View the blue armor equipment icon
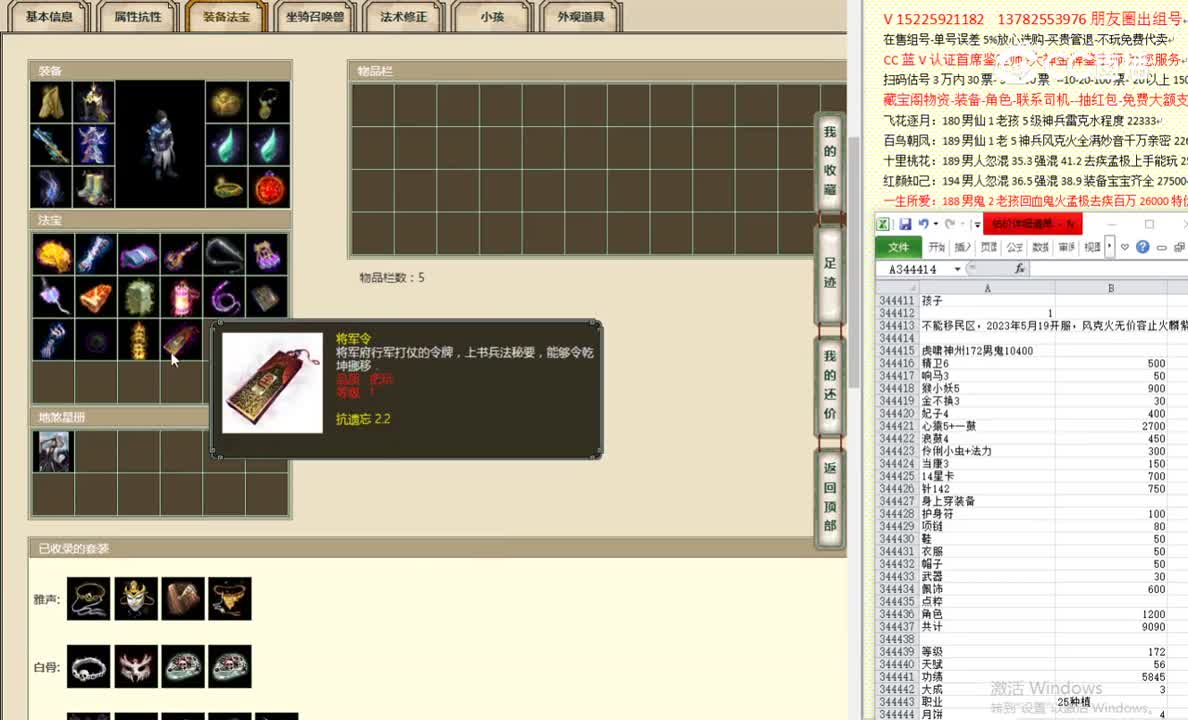1188x720 pixels. (94, 145)
